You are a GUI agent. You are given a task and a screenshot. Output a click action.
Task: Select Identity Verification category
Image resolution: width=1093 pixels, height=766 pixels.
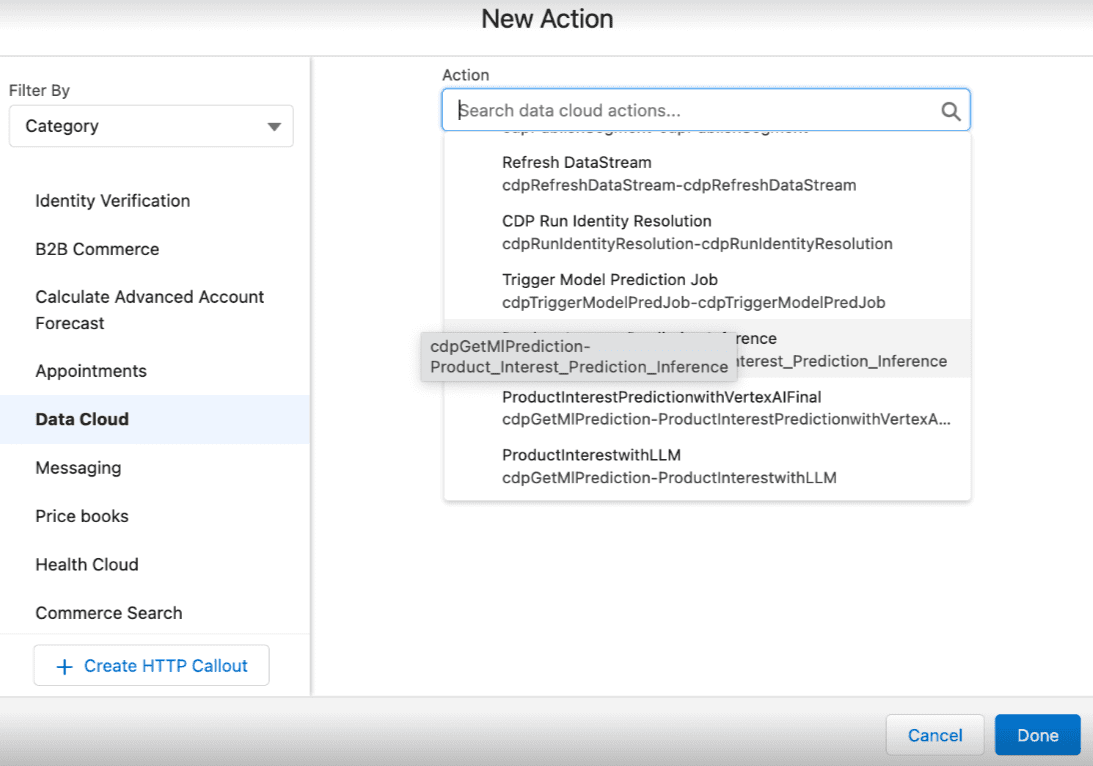point(112,201)
